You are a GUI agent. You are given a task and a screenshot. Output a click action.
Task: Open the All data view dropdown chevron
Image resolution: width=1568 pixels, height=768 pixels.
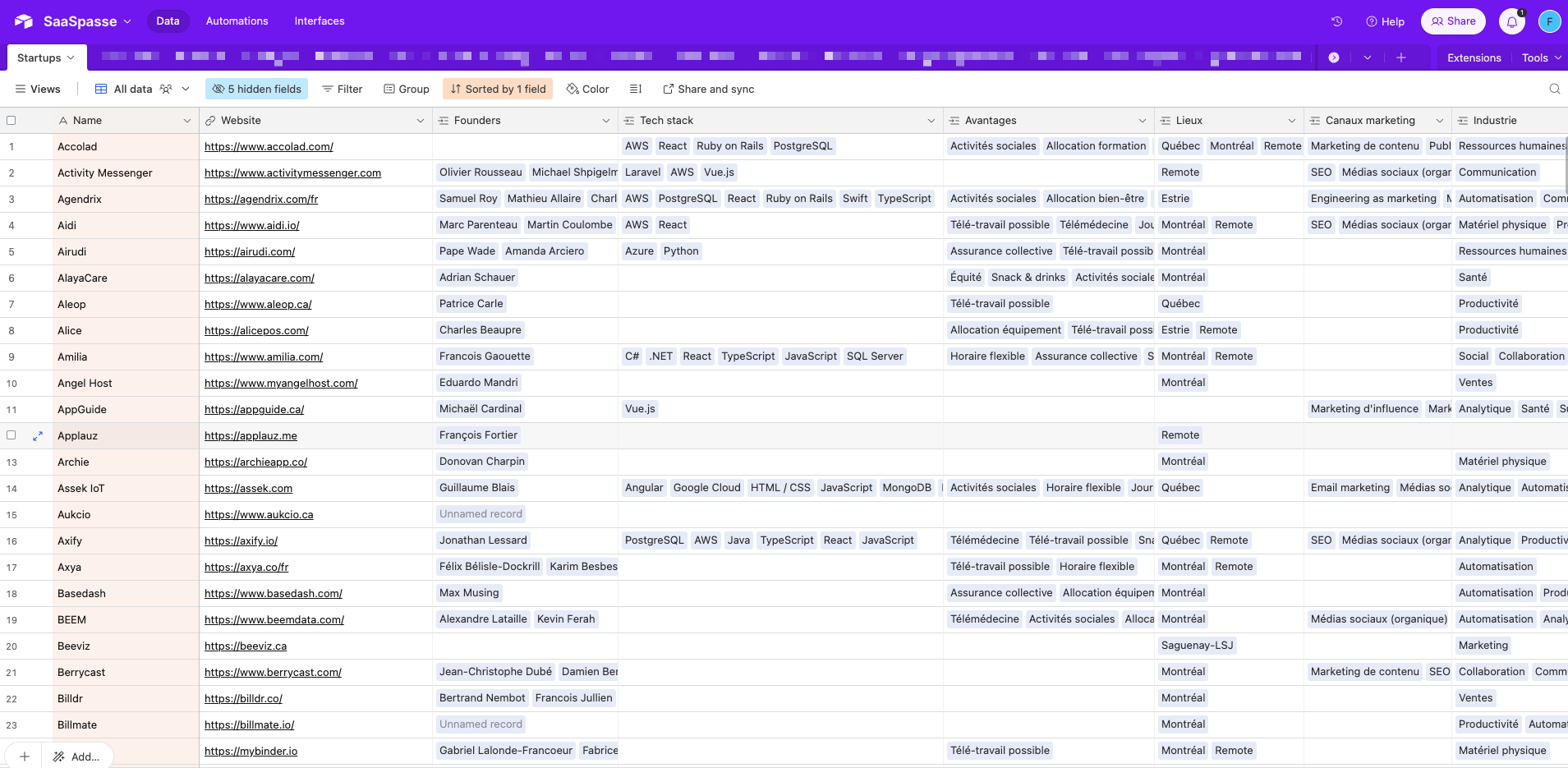pyautogui.click(x=186, y=89)
